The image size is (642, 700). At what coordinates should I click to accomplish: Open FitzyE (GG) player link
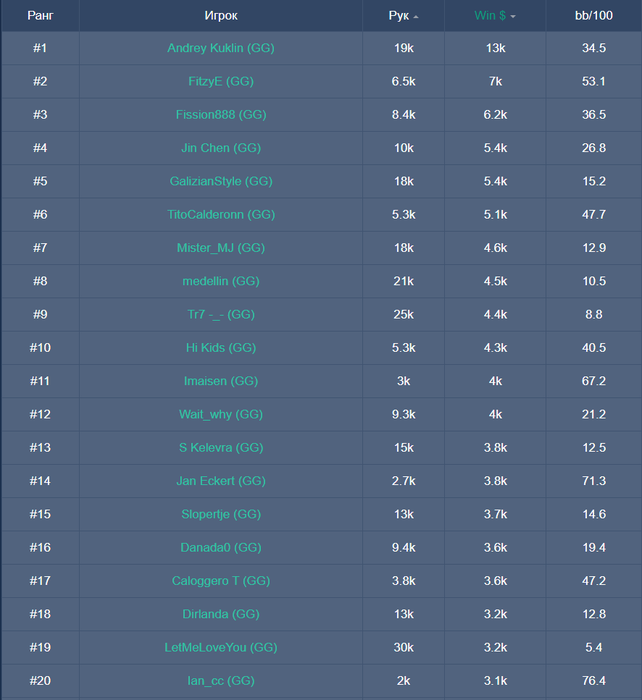coord(221,81)
